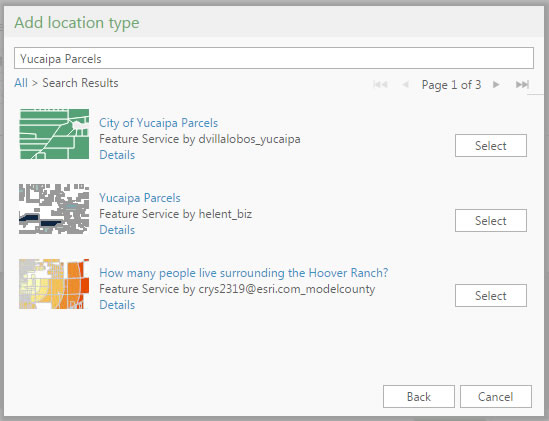The image size is (549, 421).
Task: Click Cancel to close the dialog
Action: coord(495,396)
